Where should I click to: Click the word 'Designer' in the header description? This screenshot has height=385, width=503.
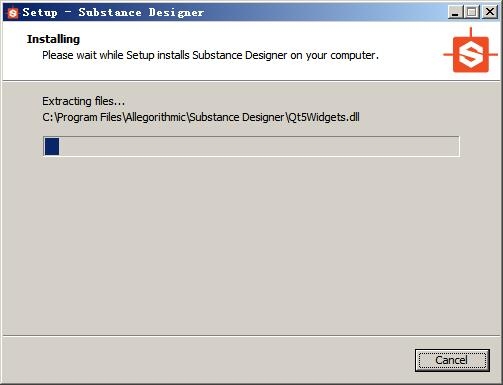click(x=266, y=55)
